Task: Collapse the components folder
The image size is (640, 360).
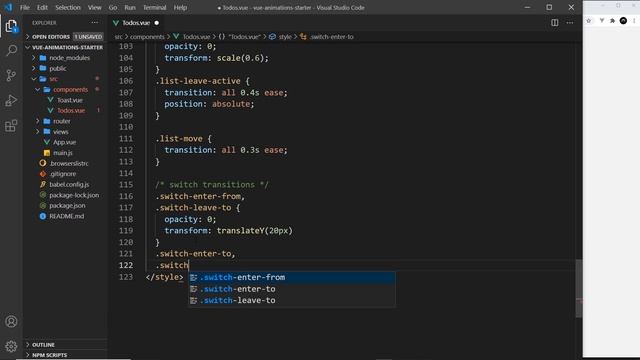Action: coord(65,89)
